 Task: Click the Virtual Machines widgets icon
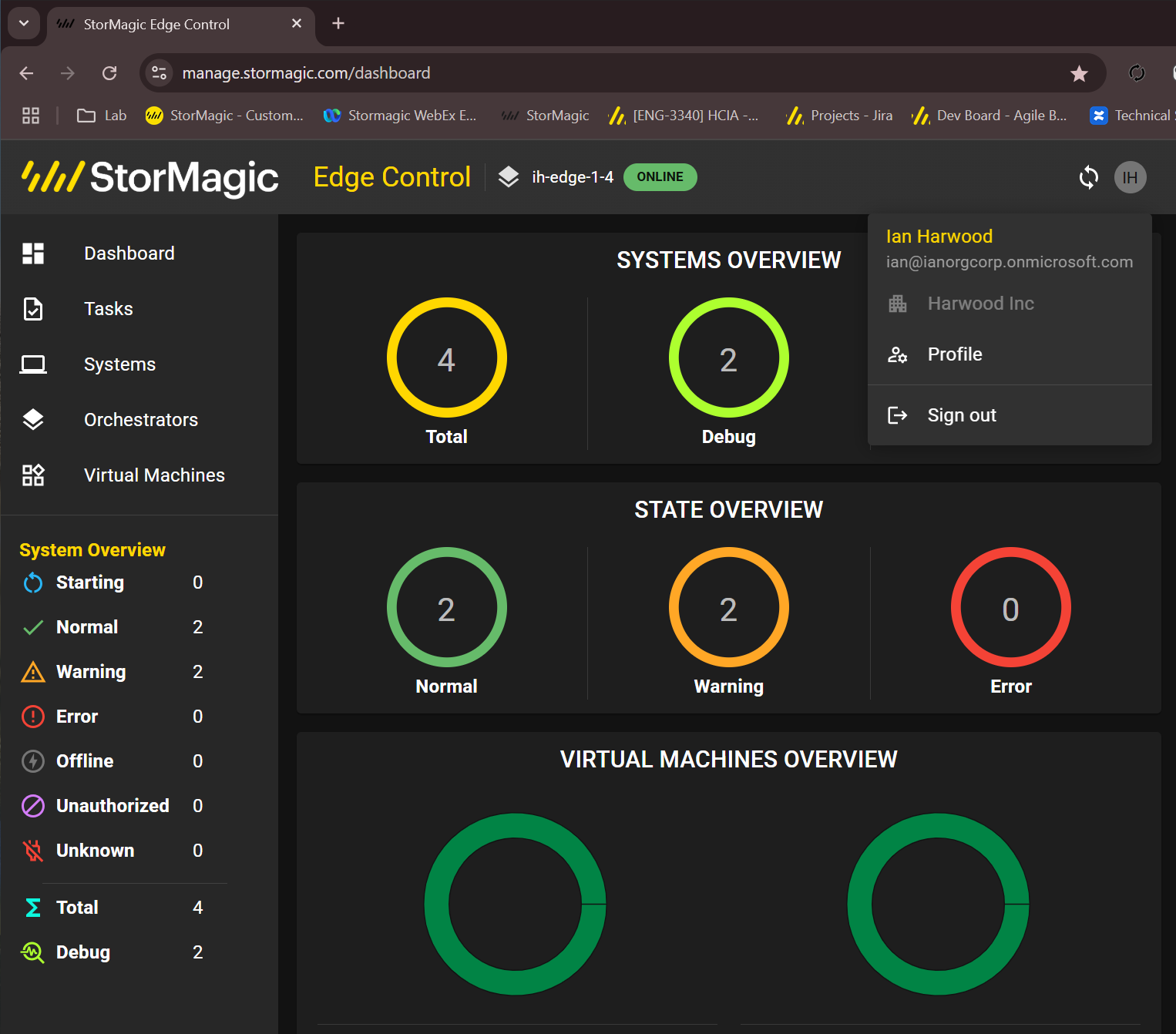(33, 475)
